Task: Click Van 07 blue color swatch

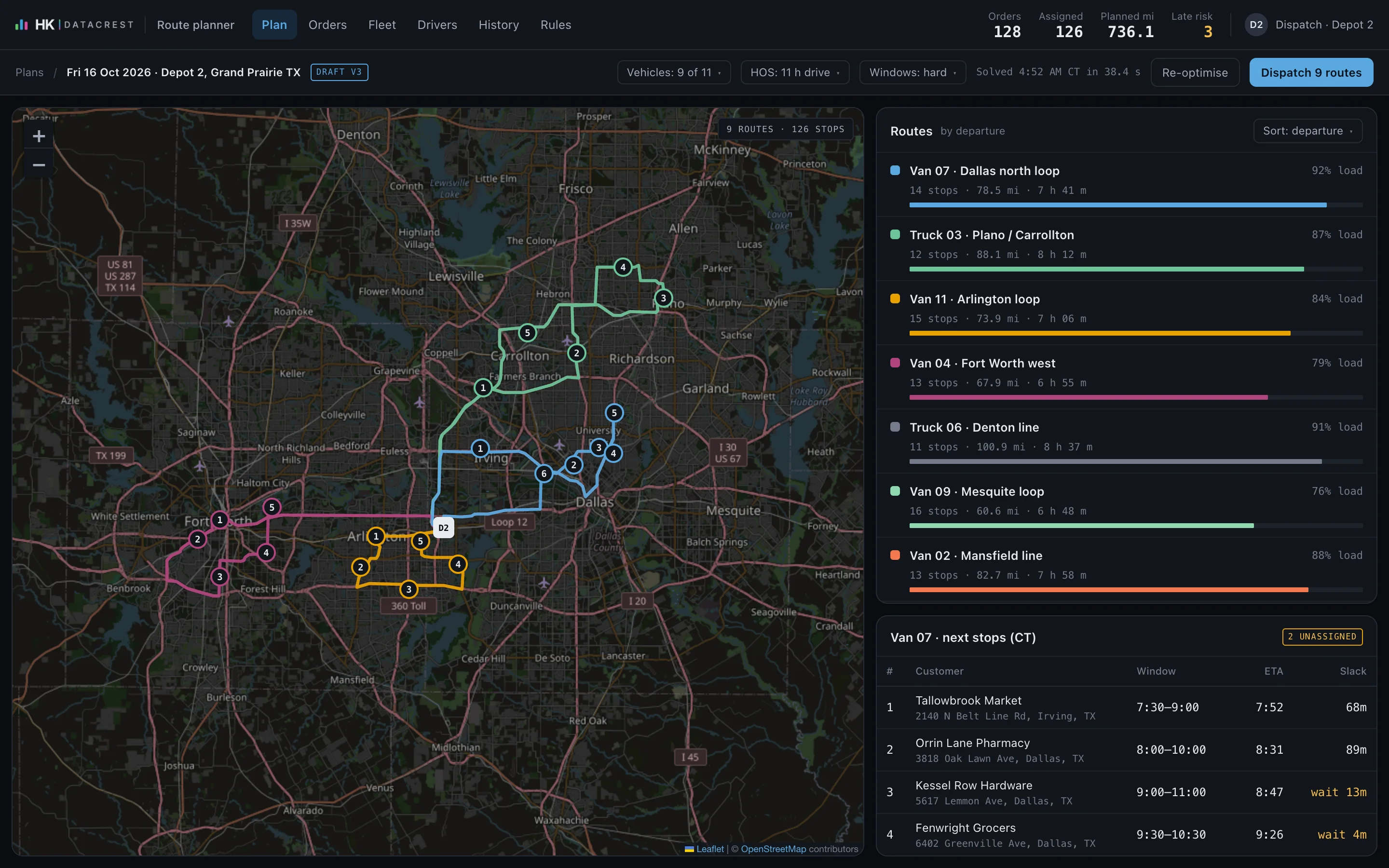Action: click(895, 171)
